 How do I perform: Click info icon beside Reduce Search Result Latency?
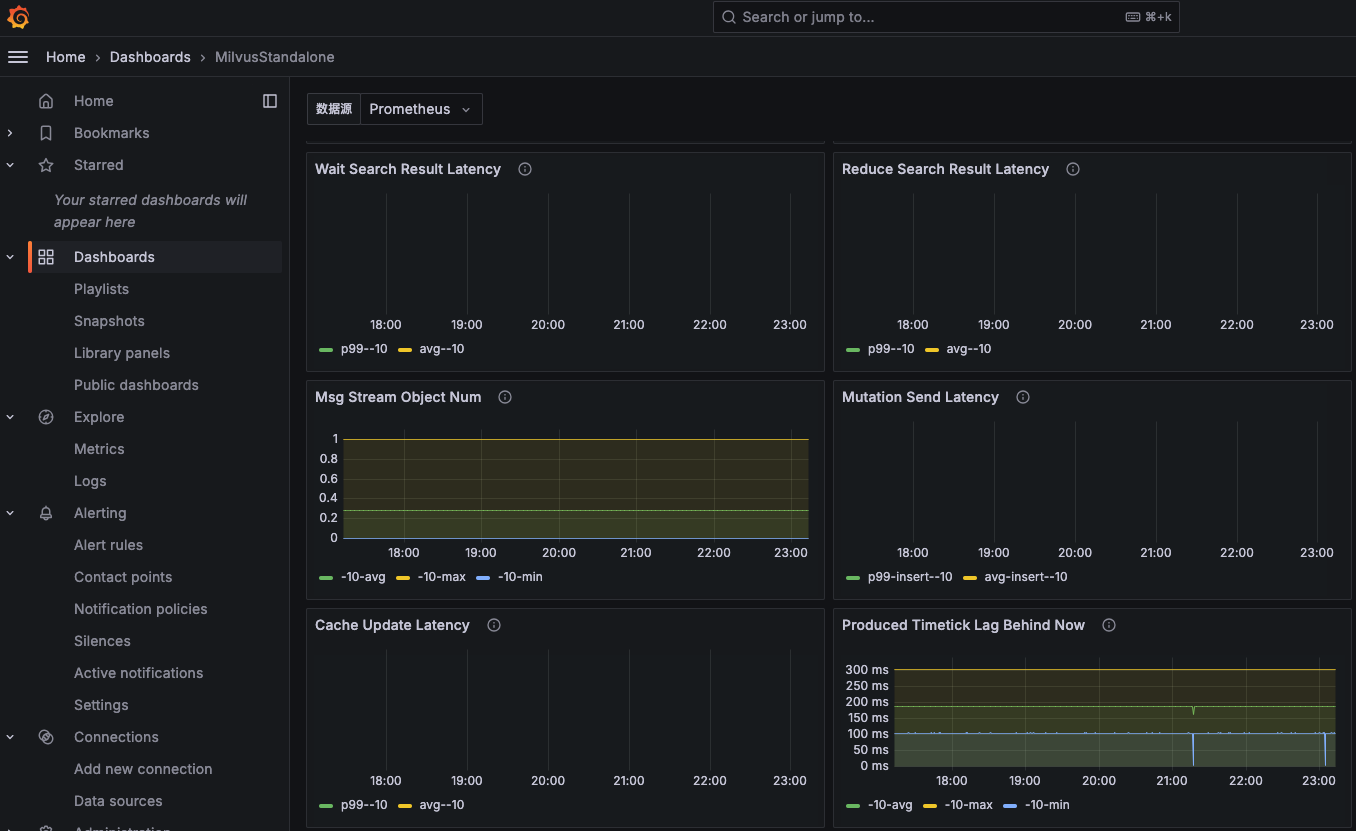coord(1073,169)
